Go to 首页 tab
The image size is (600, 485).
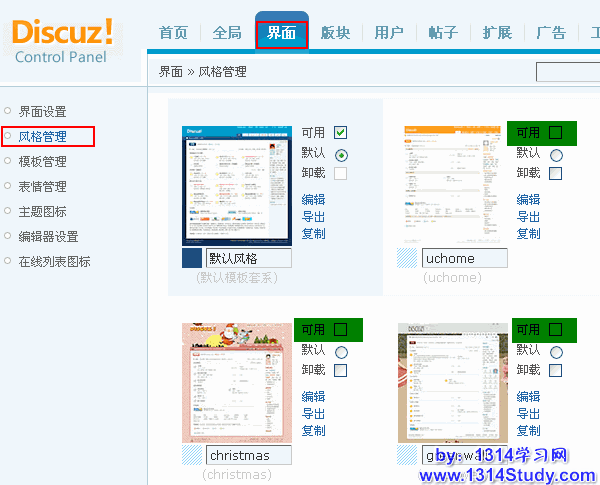(x=173, y=32)
